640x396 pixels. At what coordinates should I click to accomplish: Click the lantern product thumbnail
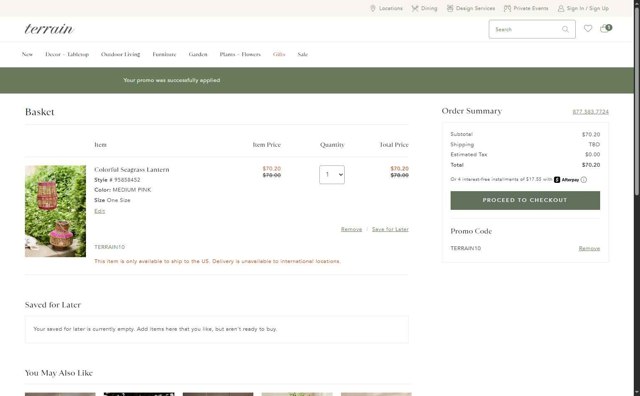(x=56, y=211)
